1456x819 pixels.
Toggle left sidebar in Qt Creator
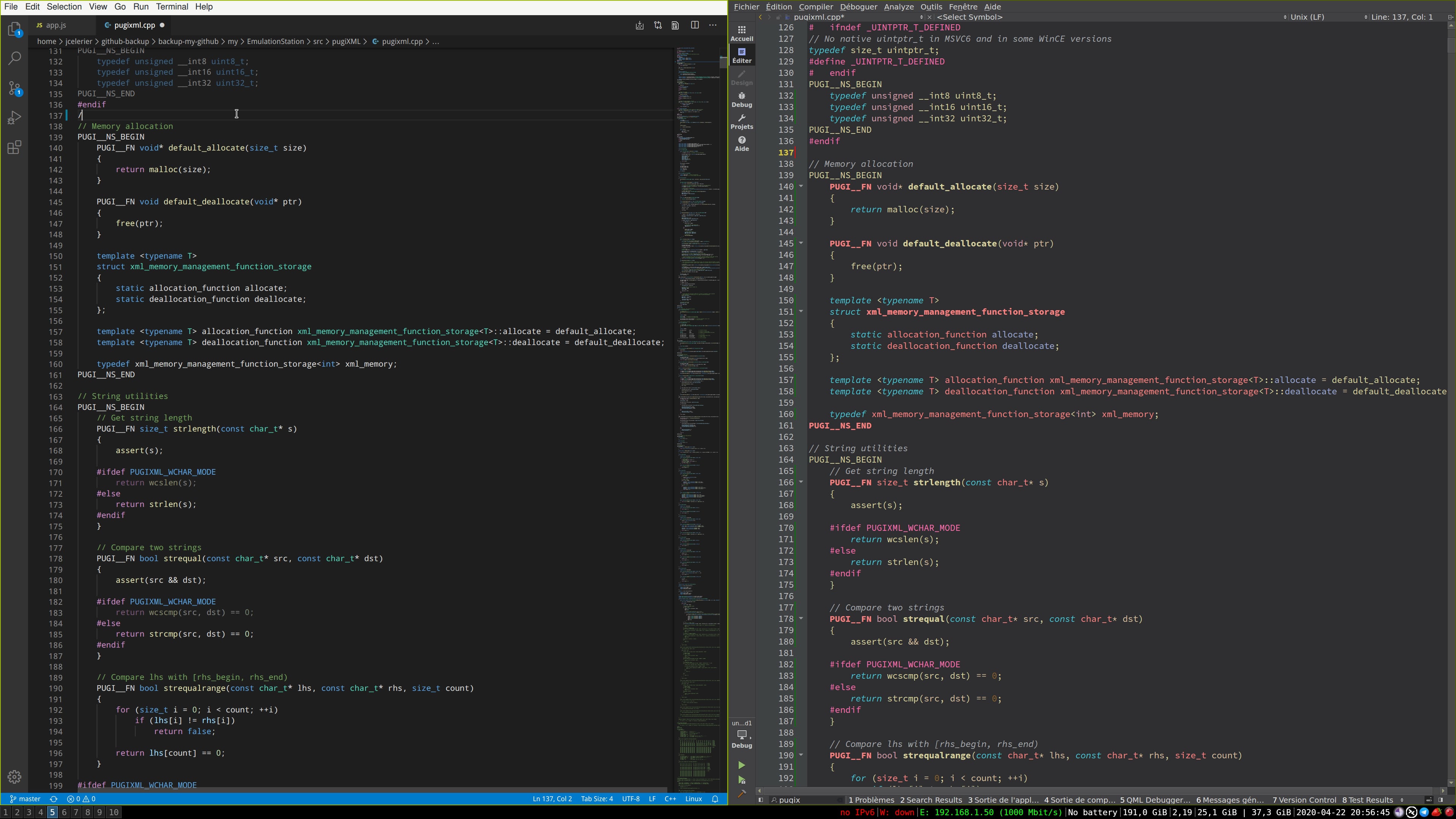761,800
